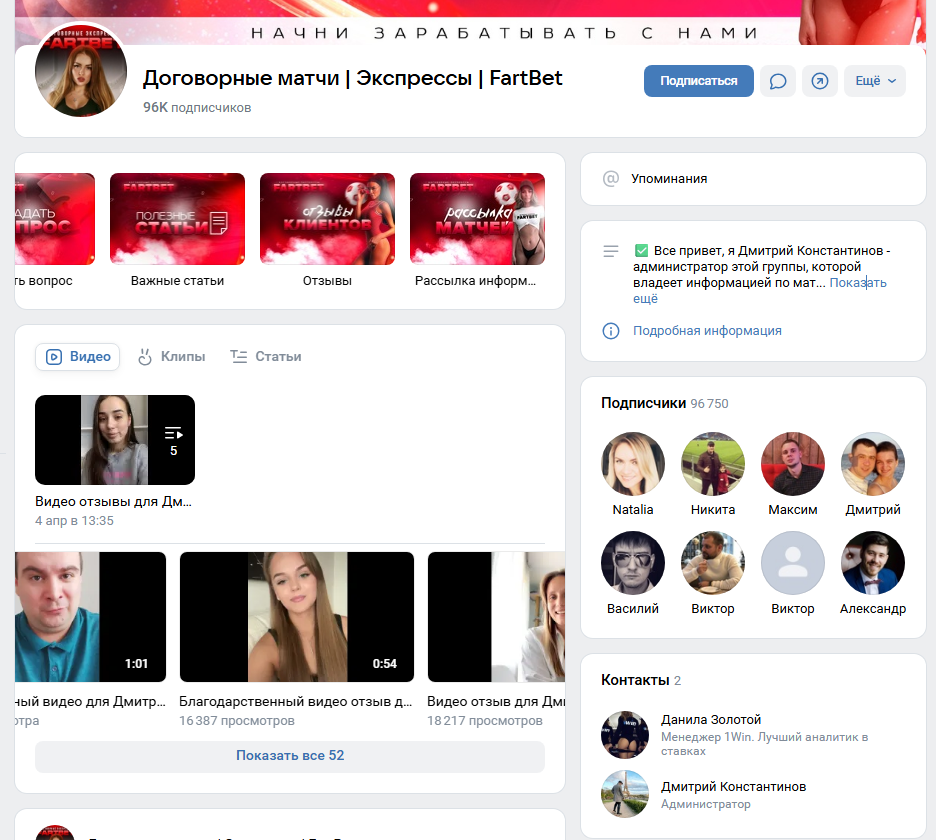The image size is (936, 840).
Task: Click the share arrow icon next to chat
Action: [820, 81]
